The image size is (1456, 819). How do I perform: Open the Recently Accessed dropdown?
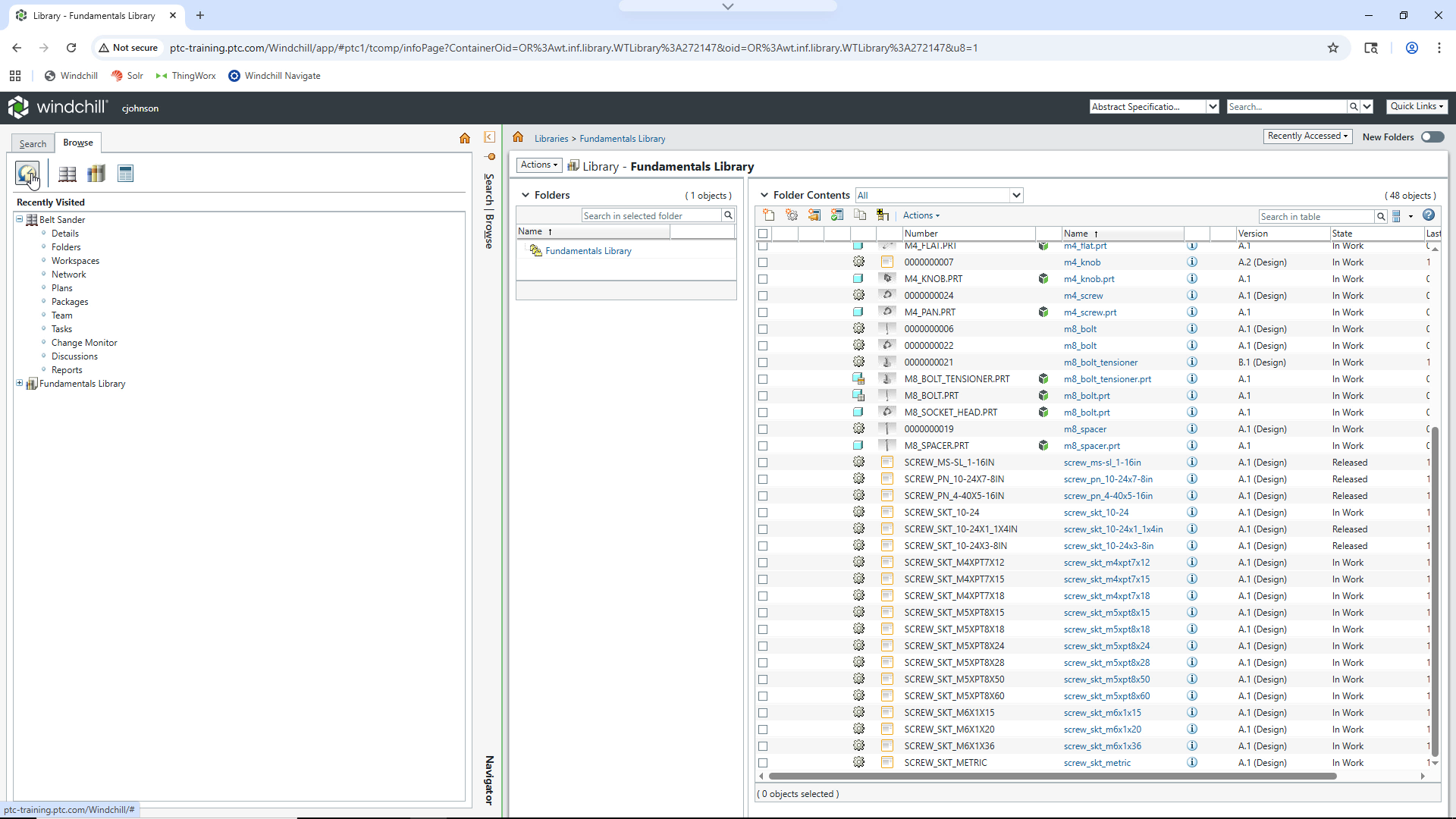coord(1307,136)
